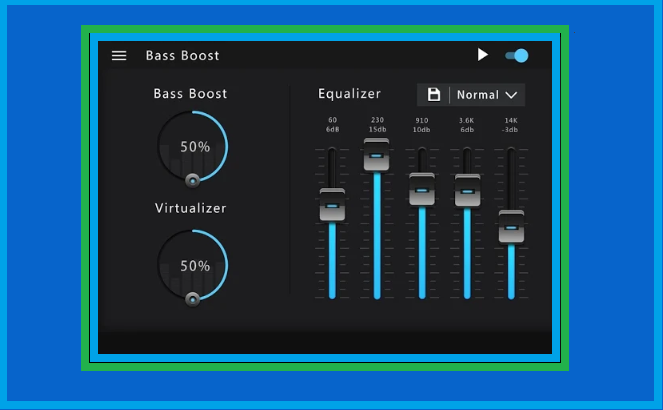
Task: Click the 230 Hz equalizer slider handle
Action: [376, 155]
